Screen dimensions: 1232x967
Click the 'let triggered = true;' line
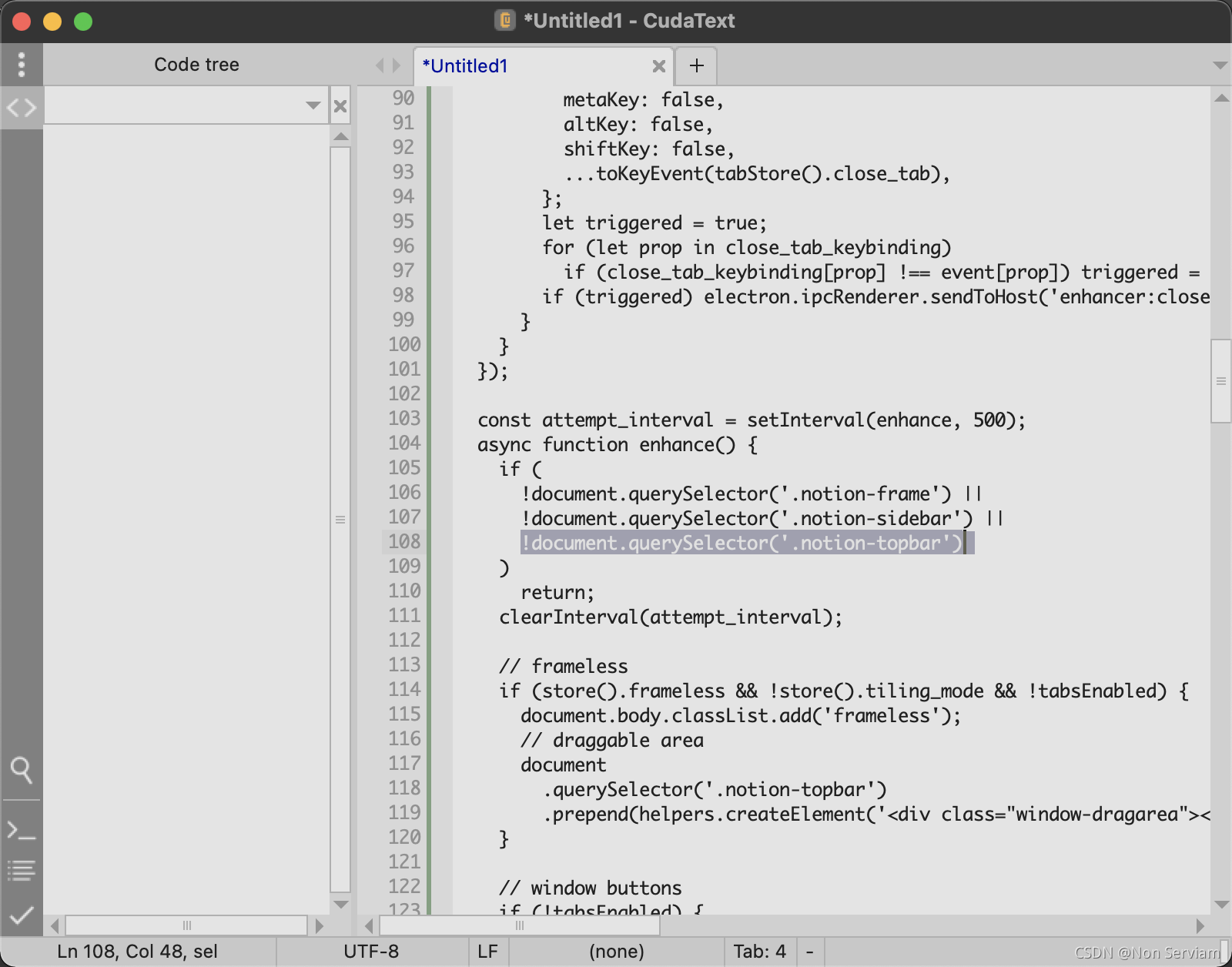654,223
